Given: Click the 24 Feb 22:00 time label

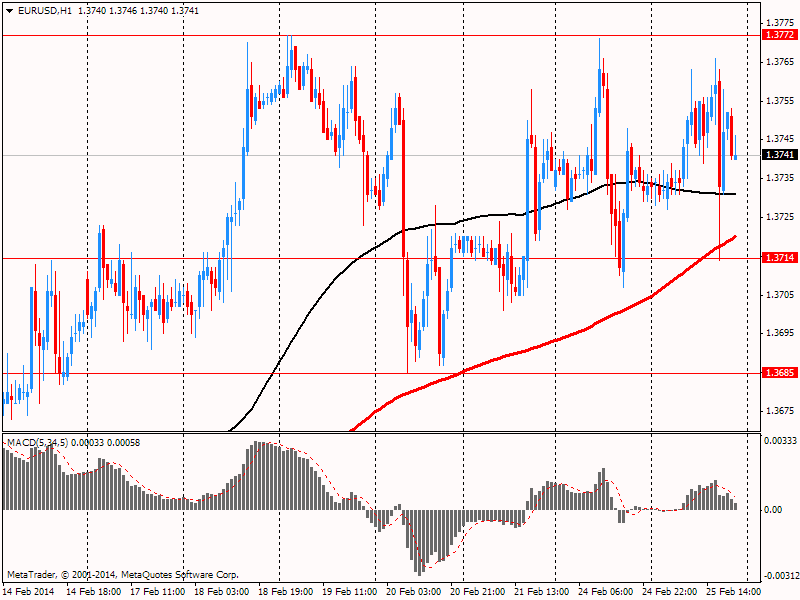Looking at the screenshot, I should (x=669, y=592).
